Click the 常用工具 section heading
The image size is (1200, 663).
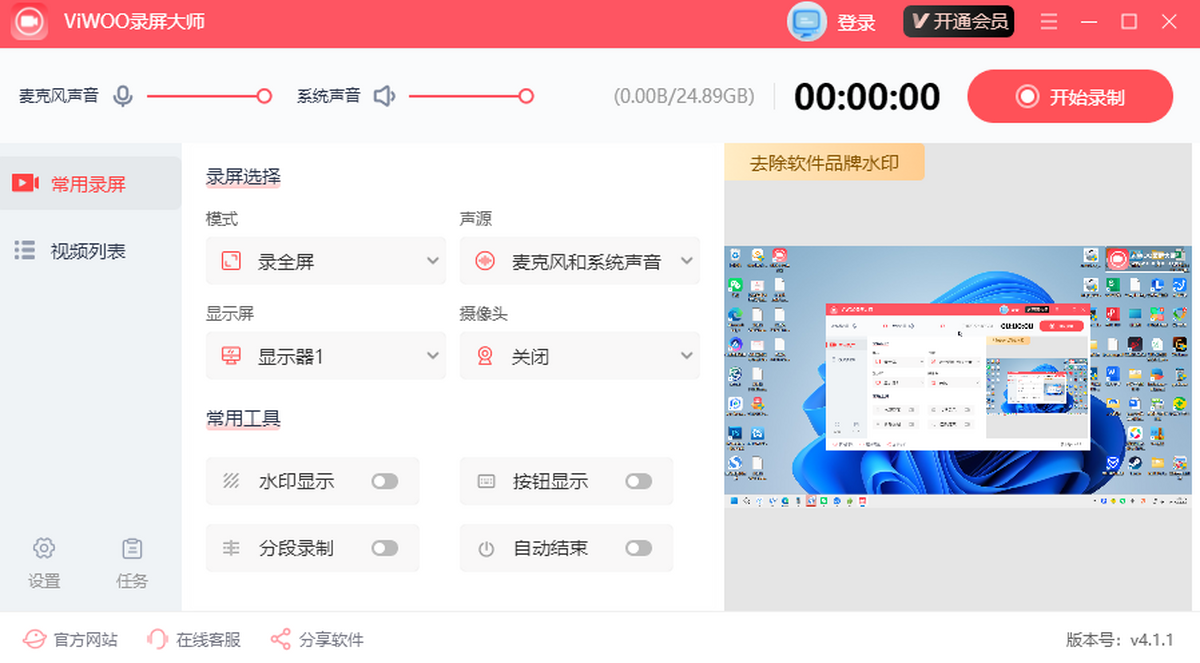click(243, 418)
